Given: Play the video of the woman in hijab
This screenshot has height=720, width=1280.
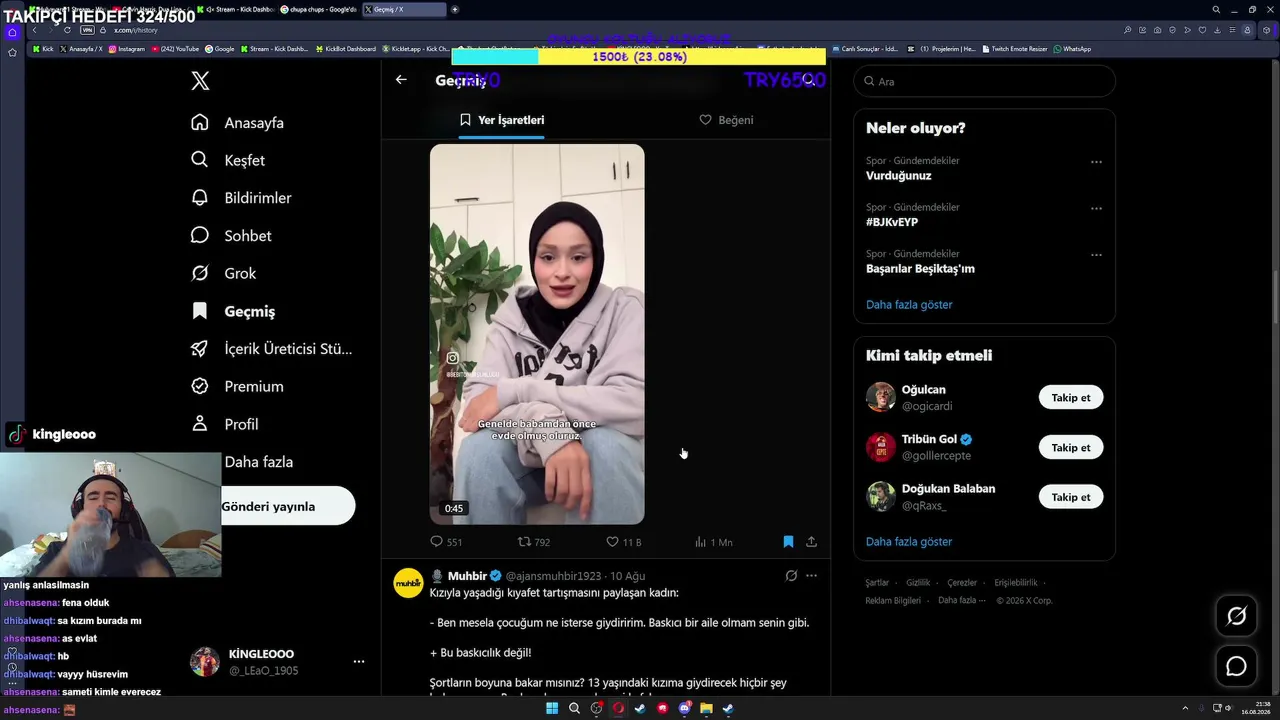Looking at the screenshot, I should (537, 334).
